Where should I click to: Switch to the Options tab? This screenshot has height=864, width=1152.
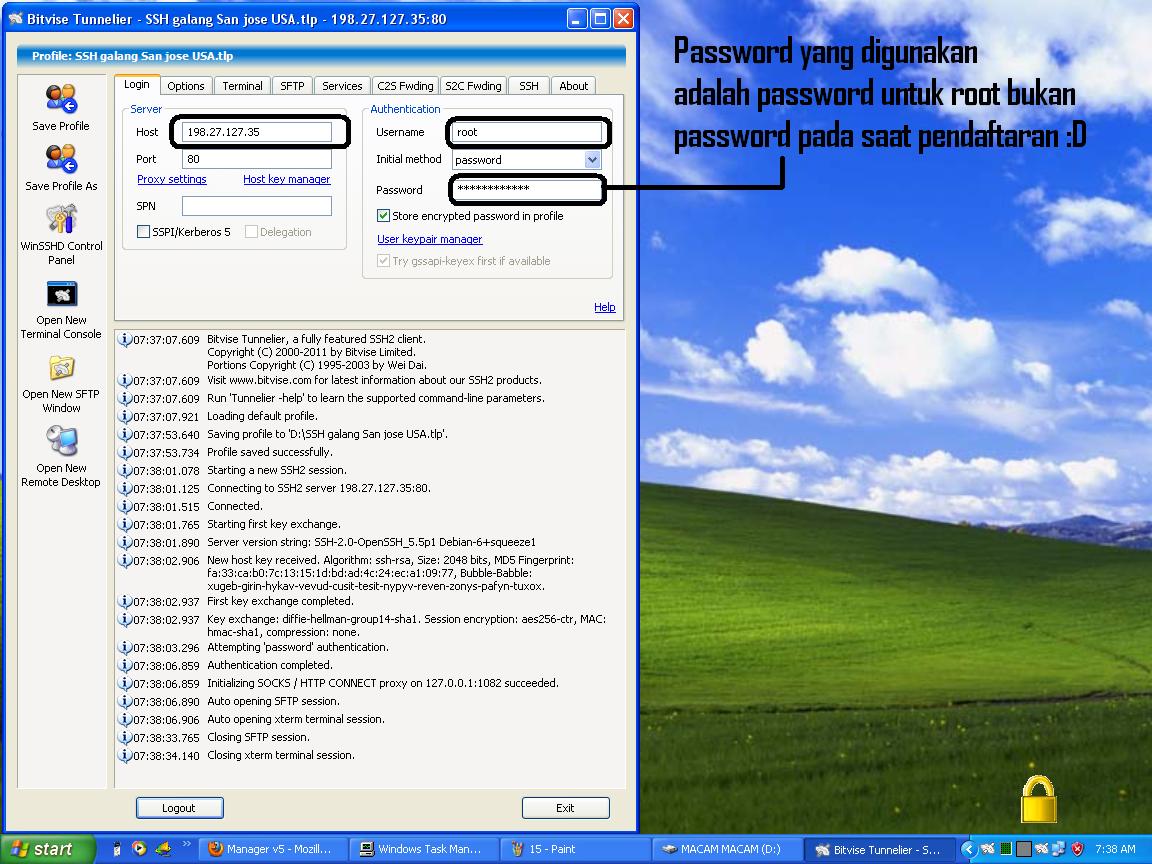click(x=186, y=86)
